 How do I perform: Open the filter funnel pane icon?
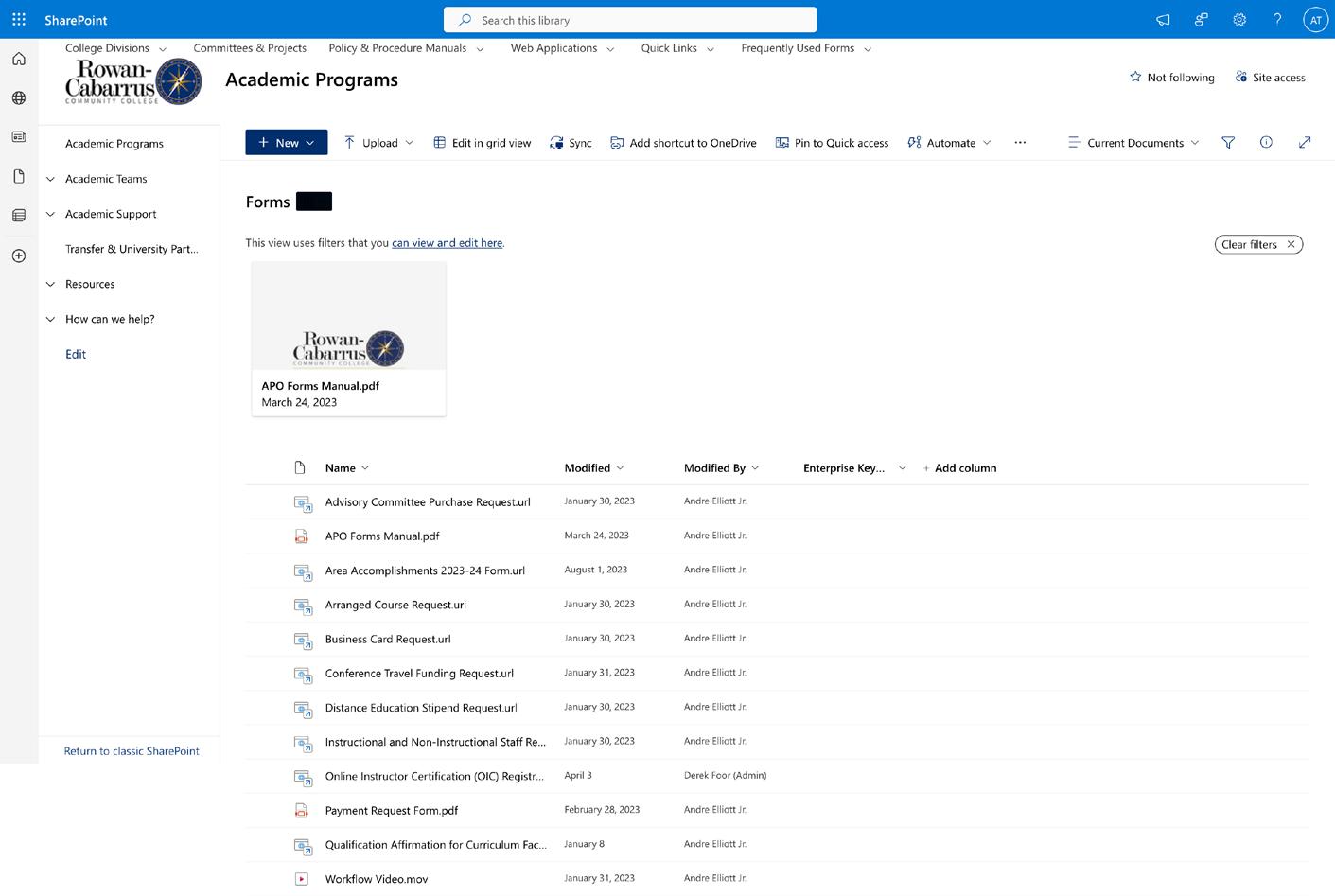click(x=1228, y=142)
